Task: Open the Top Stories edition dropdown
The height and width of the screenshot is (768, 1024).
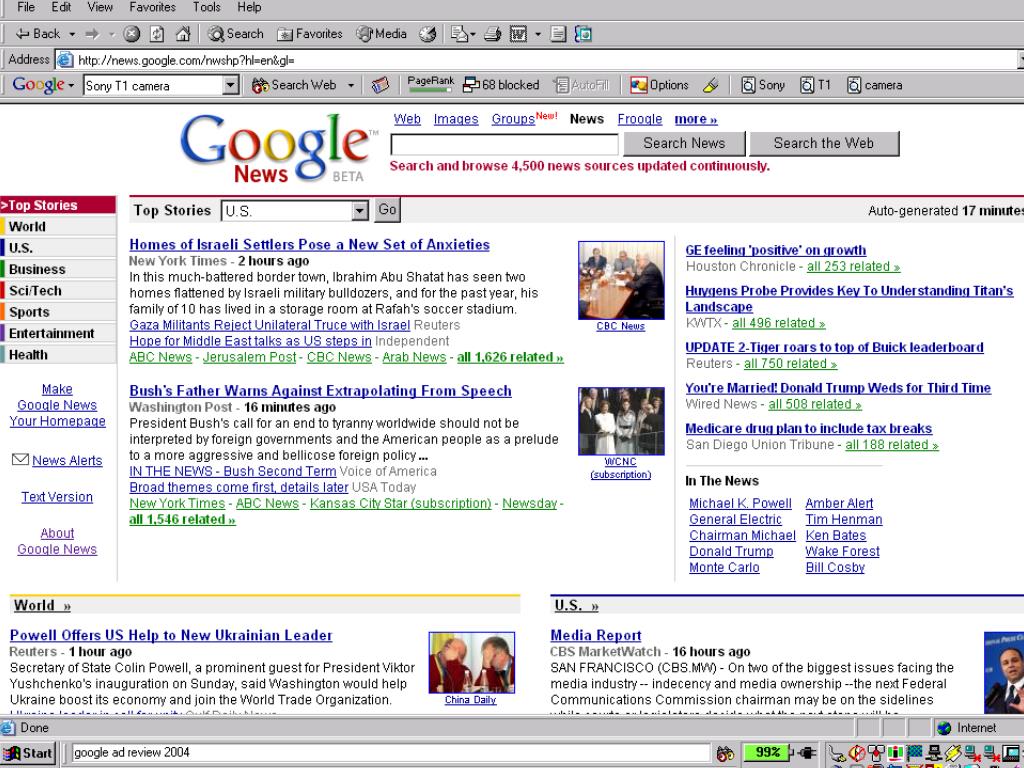Action: pyautogui.click(x=295, y=211)
